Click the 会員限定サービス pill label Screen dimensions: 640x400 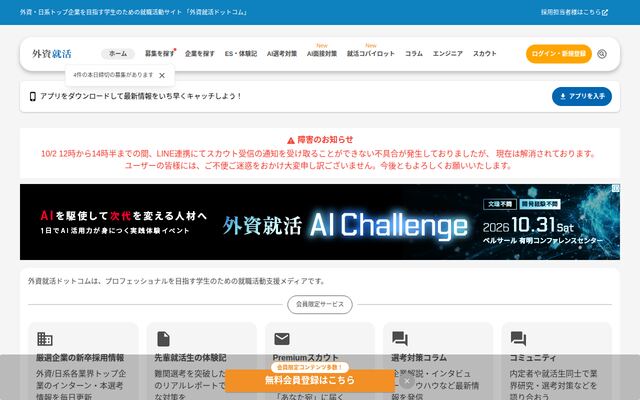pos(320,304)
